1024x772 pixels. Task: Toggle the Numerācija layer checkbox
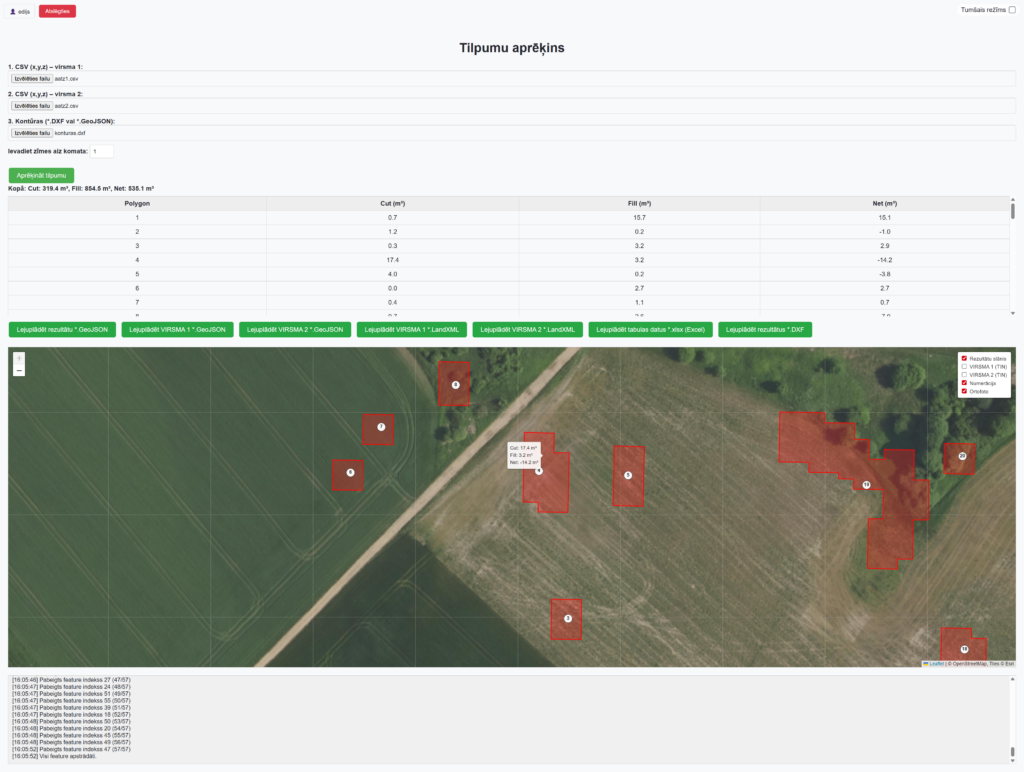point(964,383)
